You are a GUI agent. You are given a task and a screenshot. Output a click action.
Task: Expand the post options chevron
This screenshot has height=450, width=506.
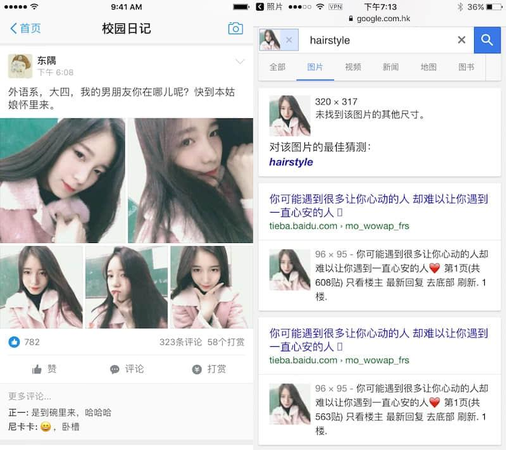pos(240,61)
